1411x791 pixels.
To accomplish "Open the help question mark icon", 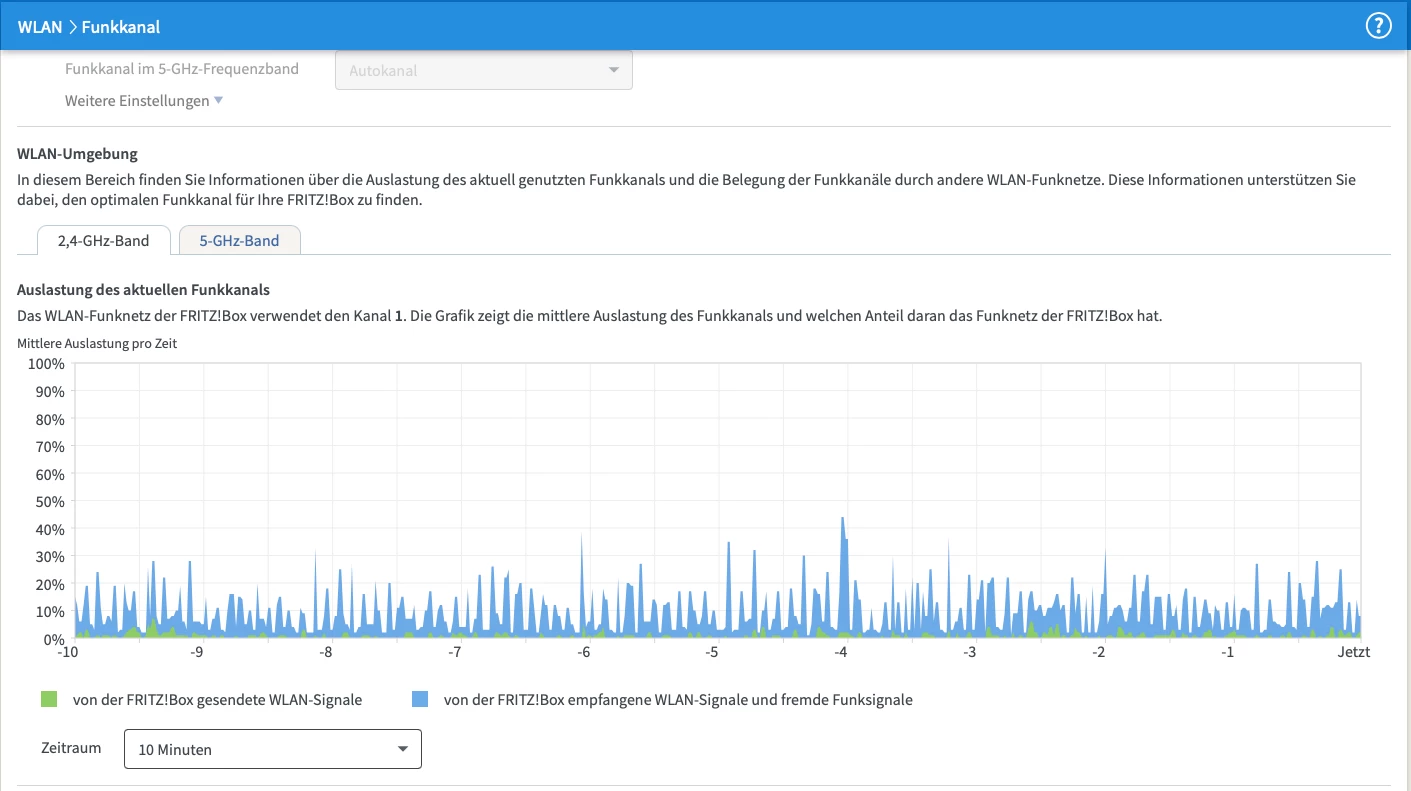I will tap(1379, 26).
